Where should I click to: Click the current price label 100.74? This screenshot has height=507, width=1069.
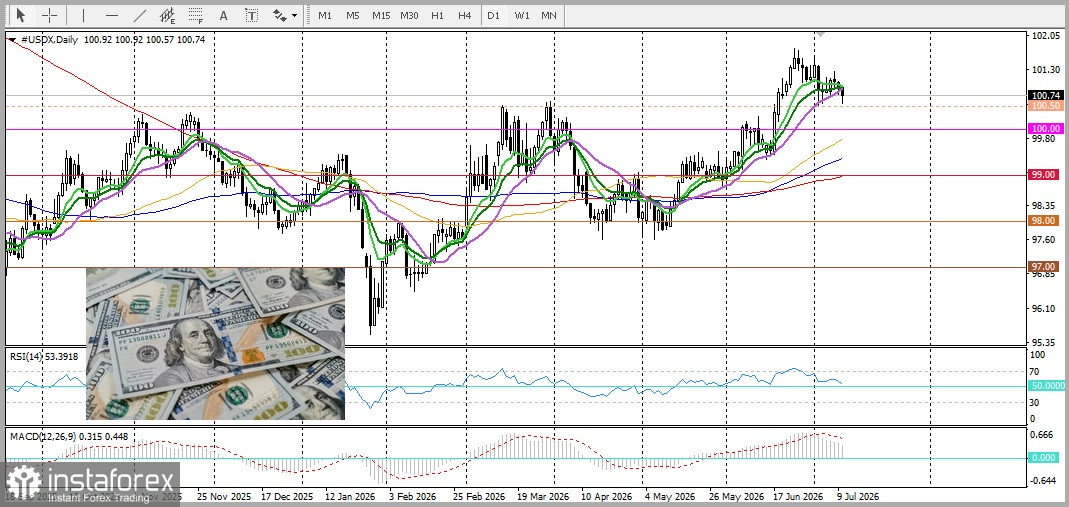click(1045, 95)
